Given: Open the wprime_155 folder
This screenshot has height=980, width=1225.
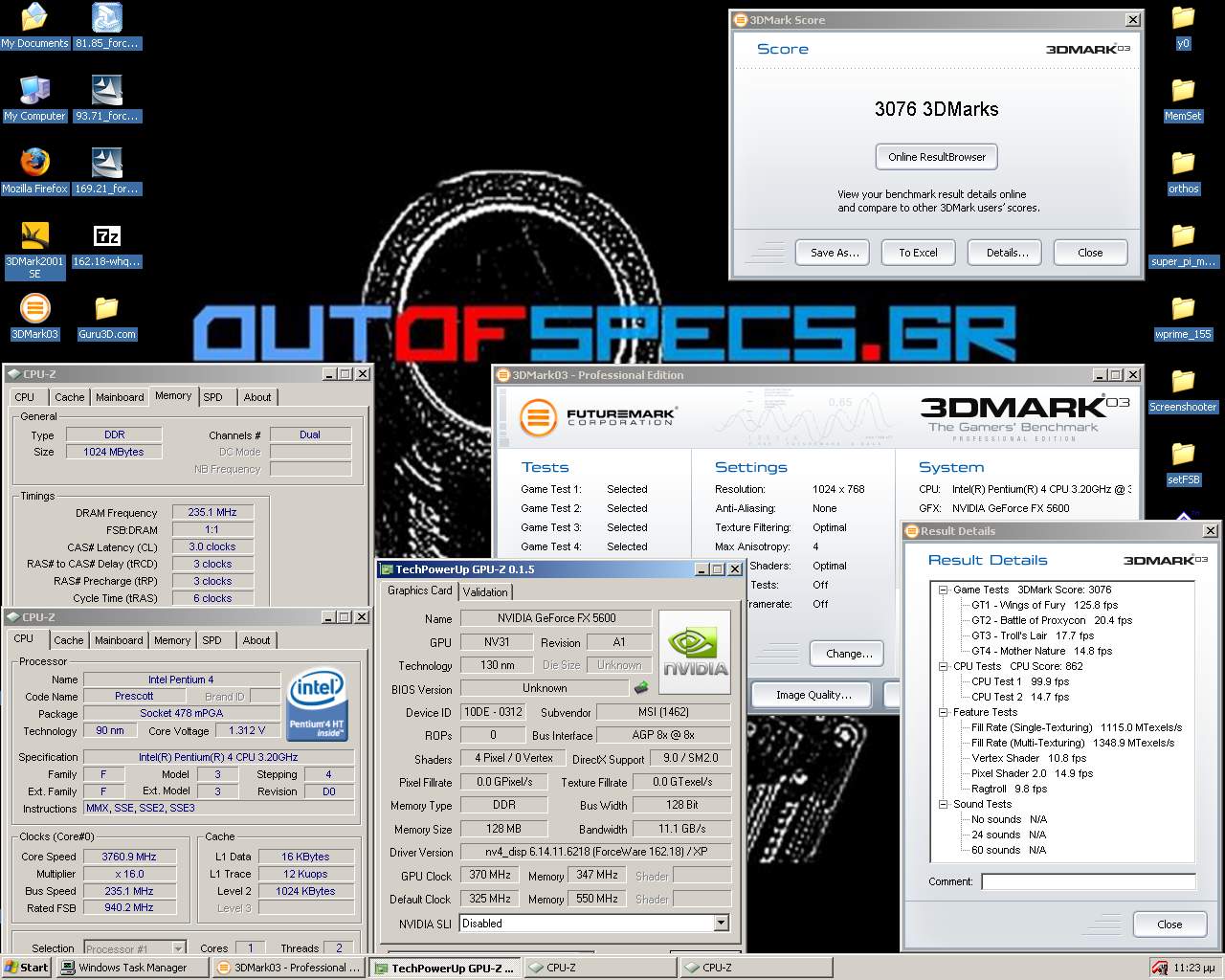Looking at the screenshot, I should [1183, 317].
